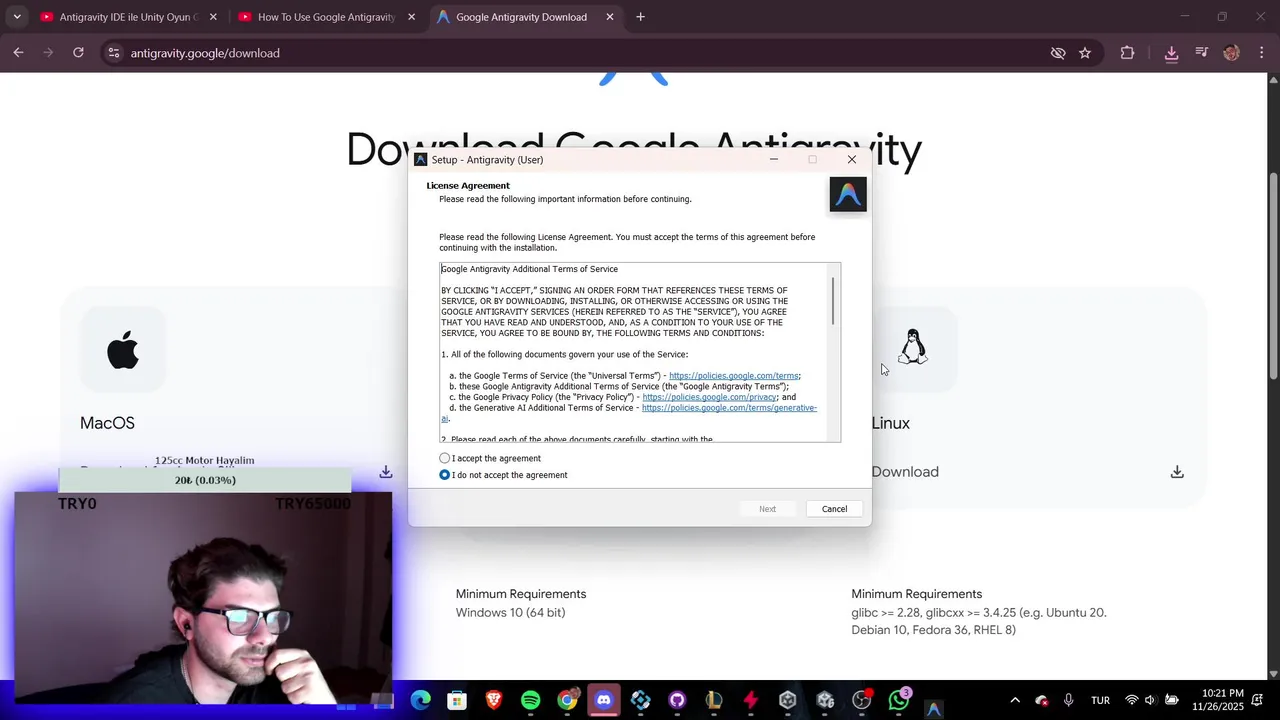This screenshot has height=720, width=1280.
Task: Open the browser Downloads icon
Action: tap(1171, 53)
